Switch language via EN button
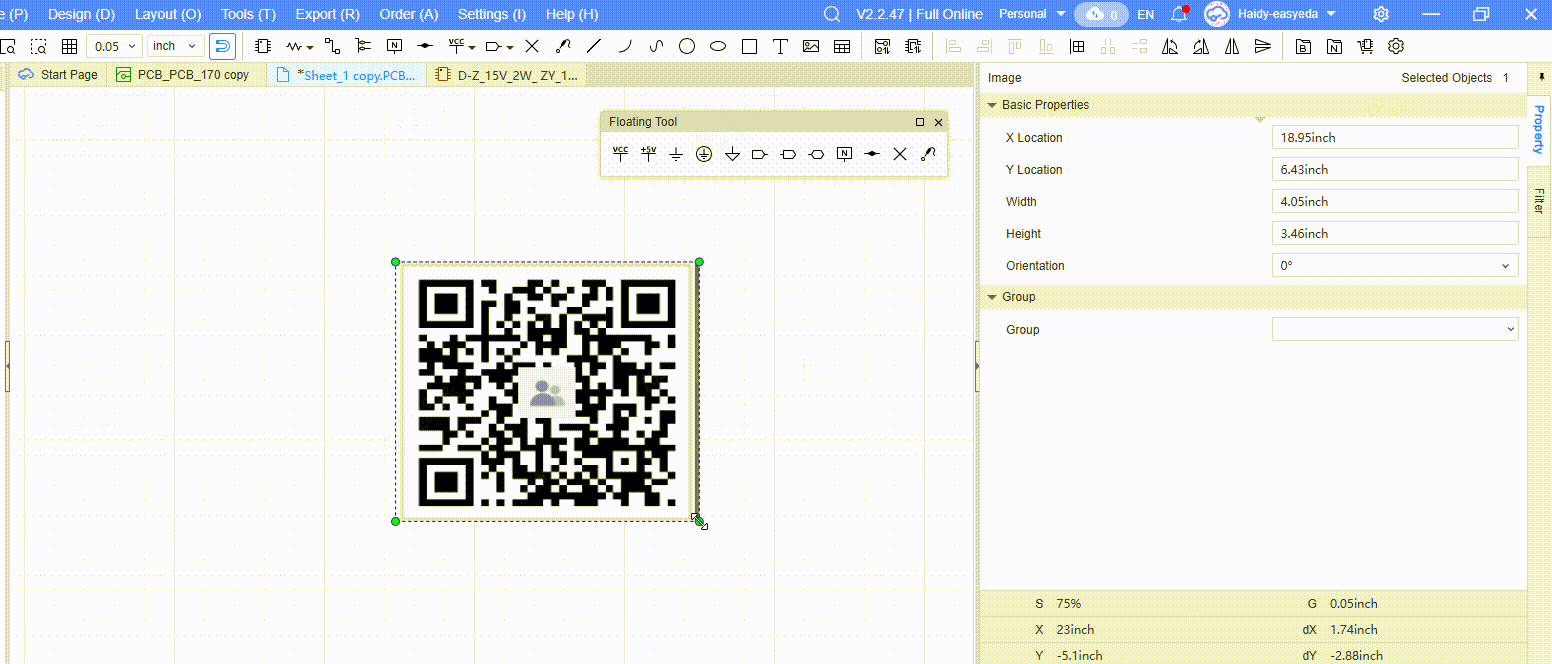Screen dimensions: 1552x664 click(x=1146, y=14)
